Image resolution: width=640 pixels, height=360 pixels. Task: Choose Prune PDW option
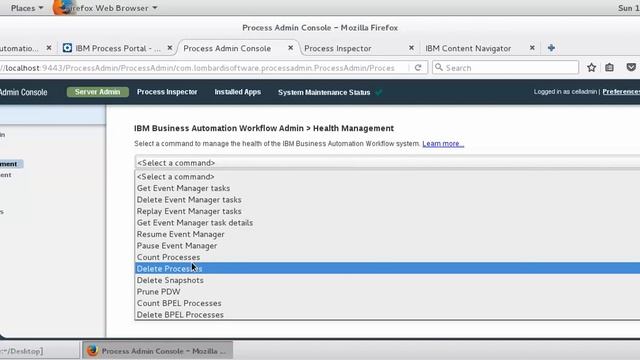click(x=387, y=292)
